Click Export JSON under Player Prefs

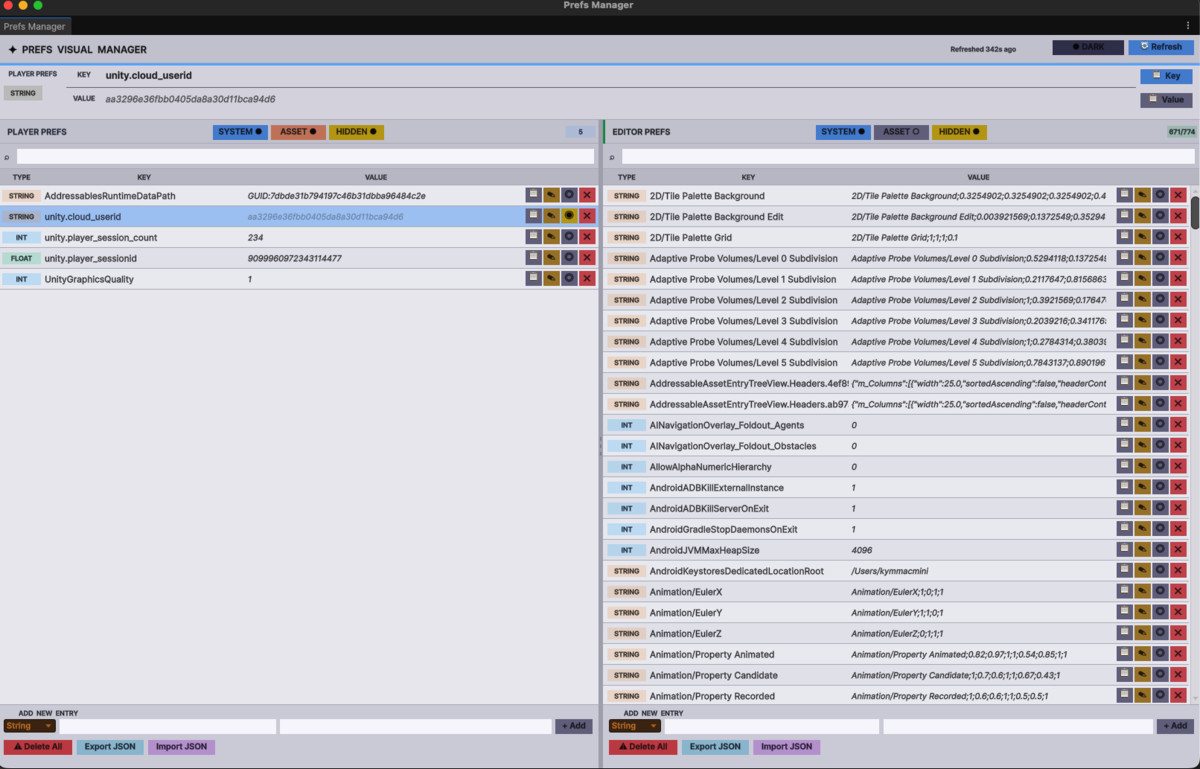[x=110, y=747]
